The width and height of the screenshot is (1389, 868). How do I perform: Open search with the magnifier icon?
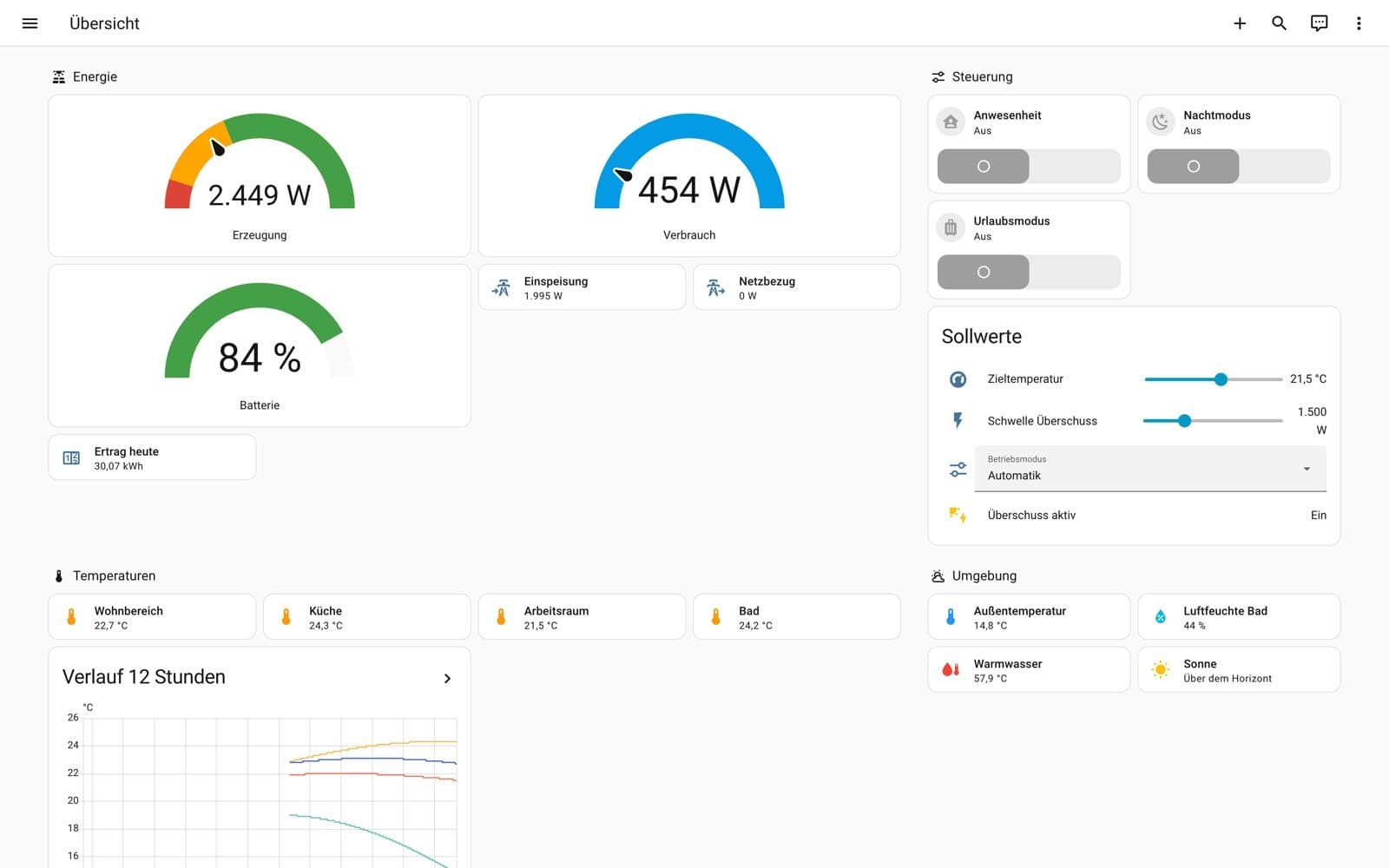[1279, 23]
